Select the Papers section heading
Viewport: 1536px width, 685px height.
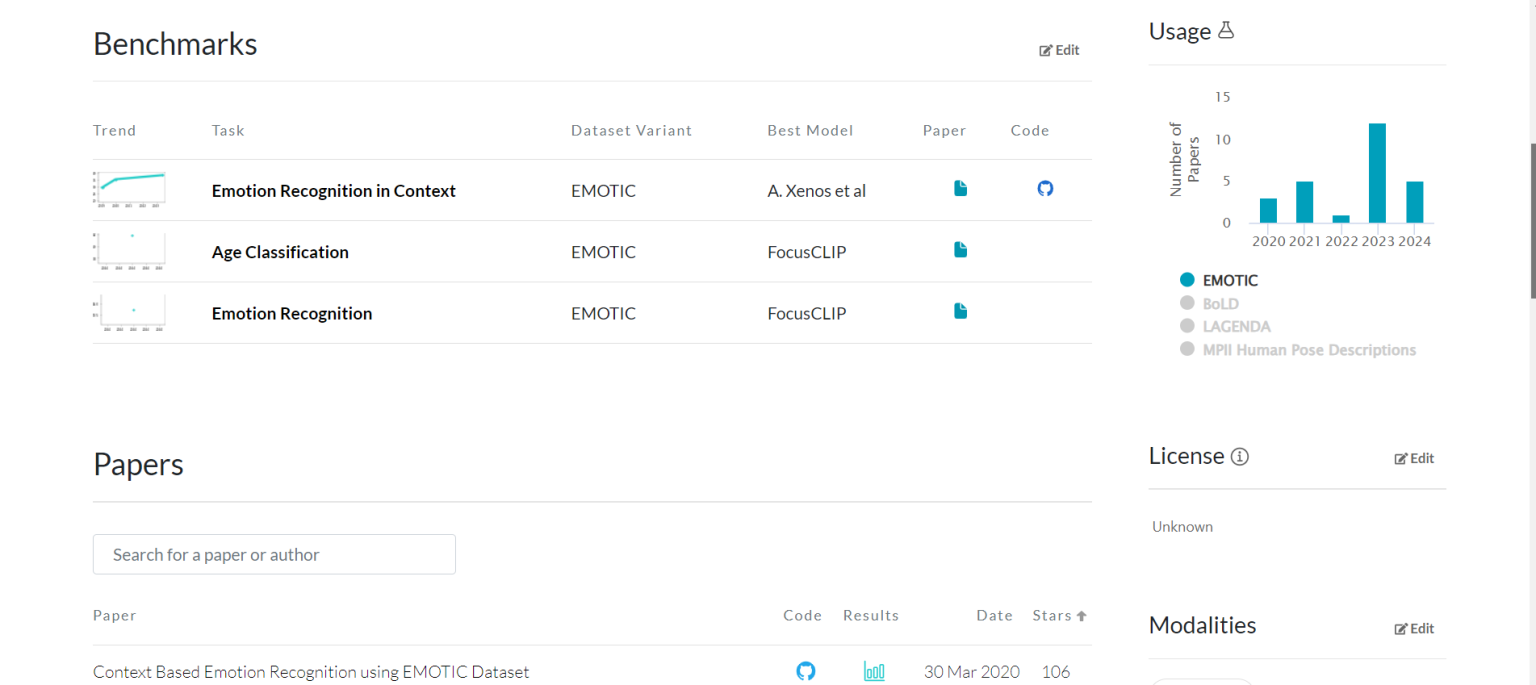click(x=138, y=464)
